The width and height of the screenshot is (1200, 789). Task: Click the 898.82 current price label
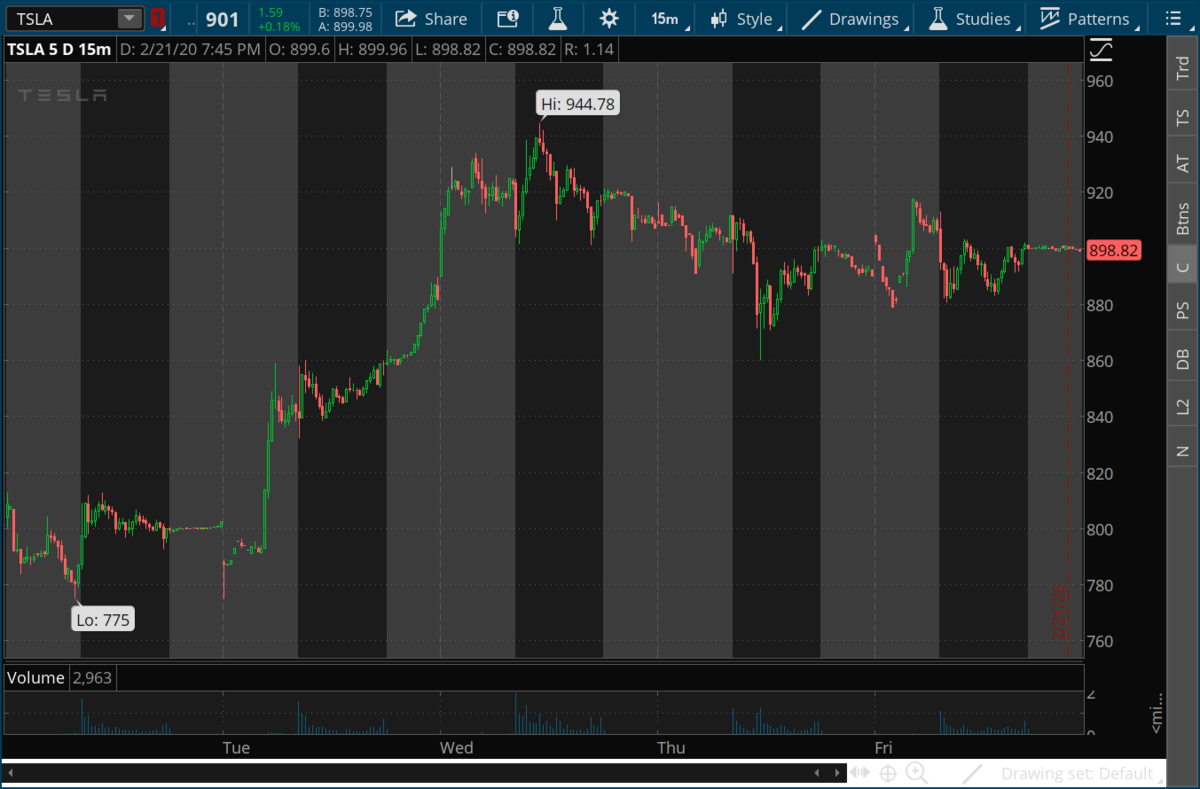pos(1113,250)
